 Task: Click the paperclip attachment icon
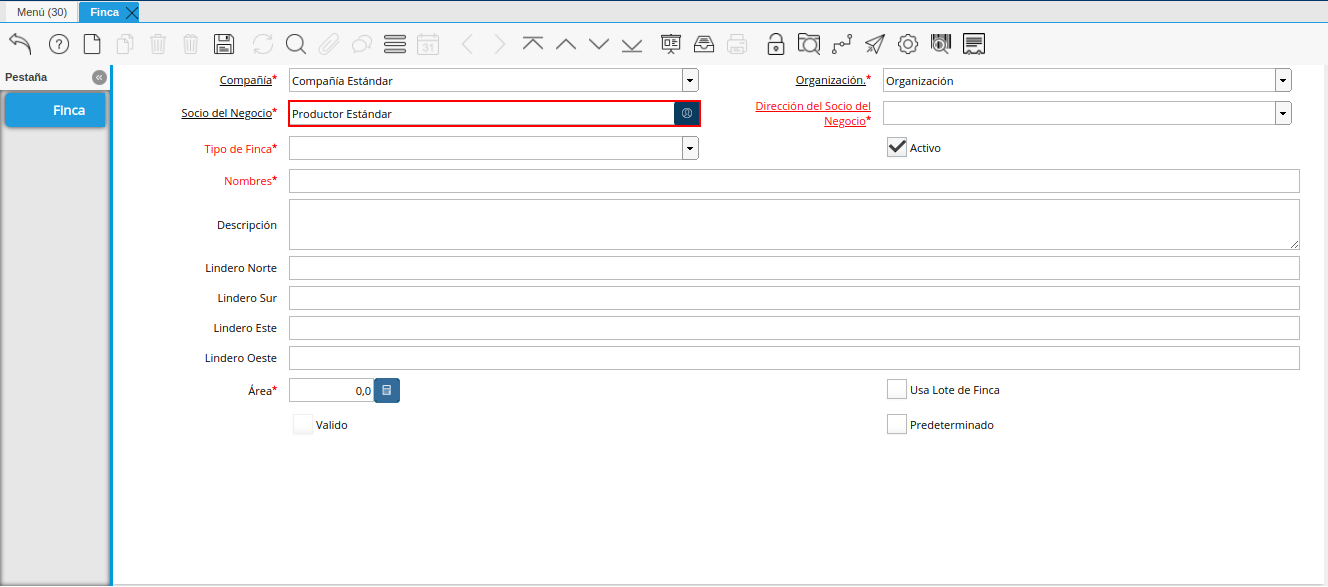tap(328, 44)
